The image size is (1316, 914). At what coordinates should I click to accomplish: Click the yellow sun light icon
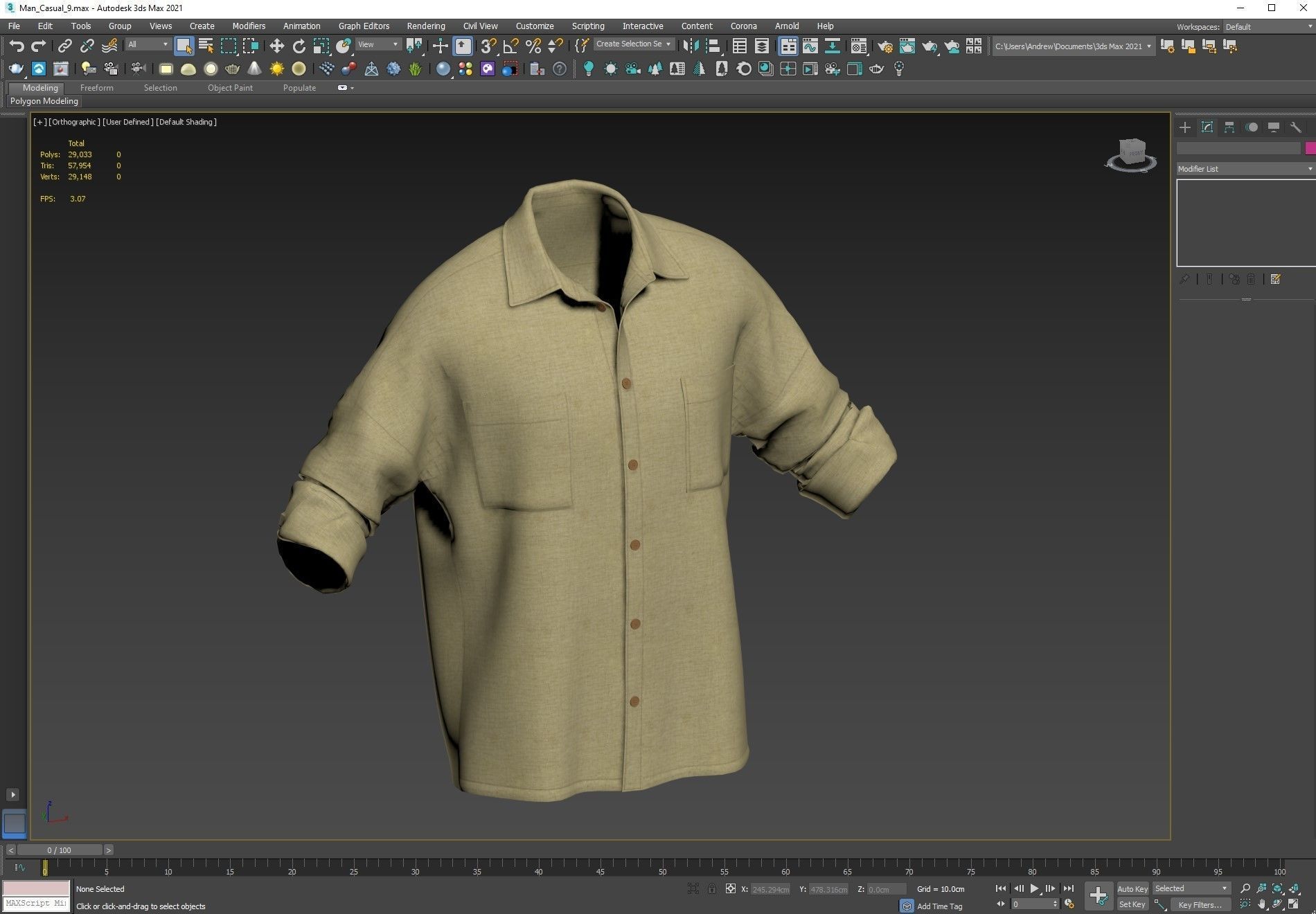[276, 69]
